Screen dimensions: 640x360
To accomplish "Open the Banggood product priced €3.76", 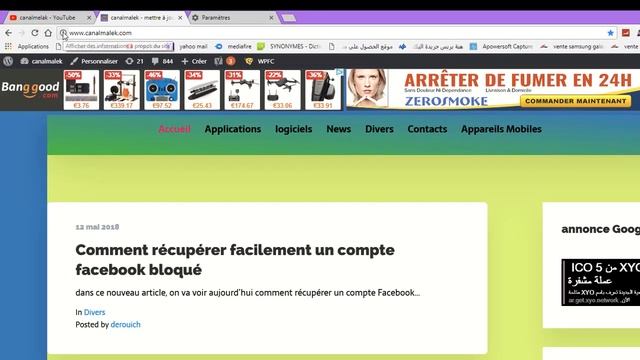I will [x=81, y=90].
